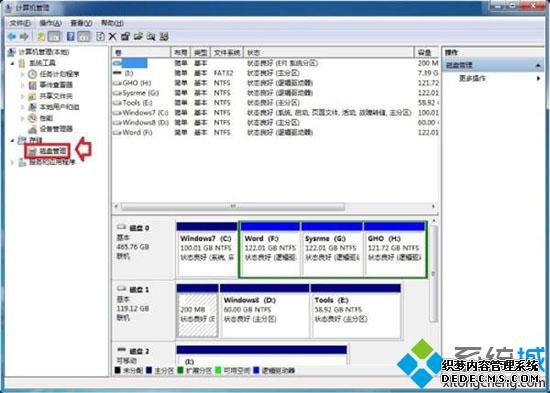Select 服务和应用程序 in the tree
Screen dimensions: 550x393
coord(52,162)
